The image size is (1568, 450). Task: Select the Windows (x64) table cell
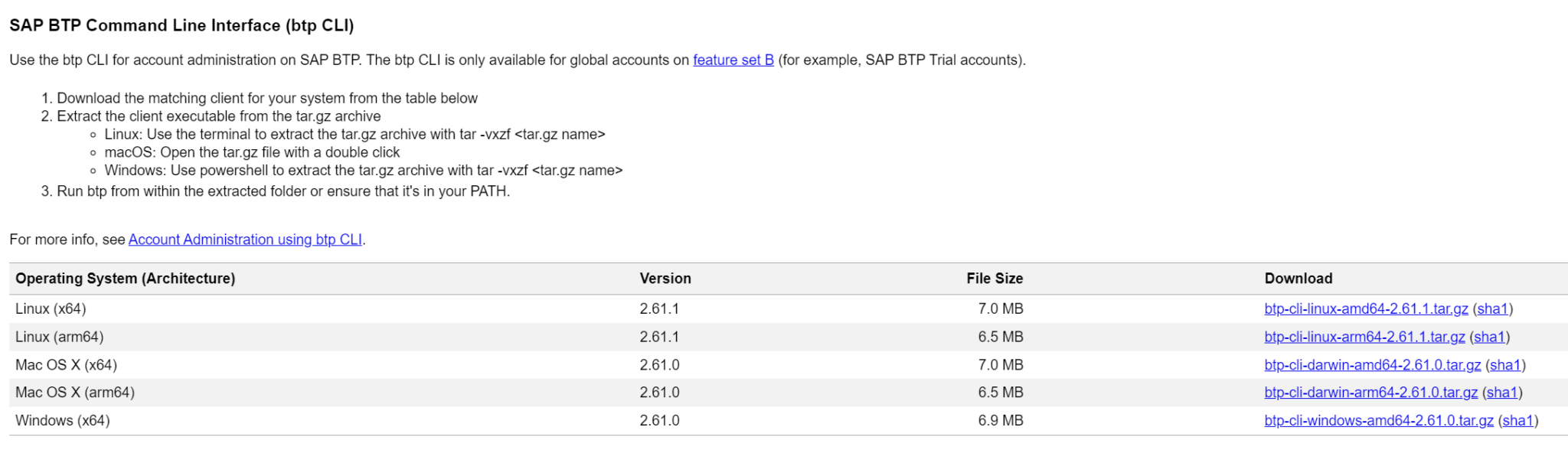[63, 421]
